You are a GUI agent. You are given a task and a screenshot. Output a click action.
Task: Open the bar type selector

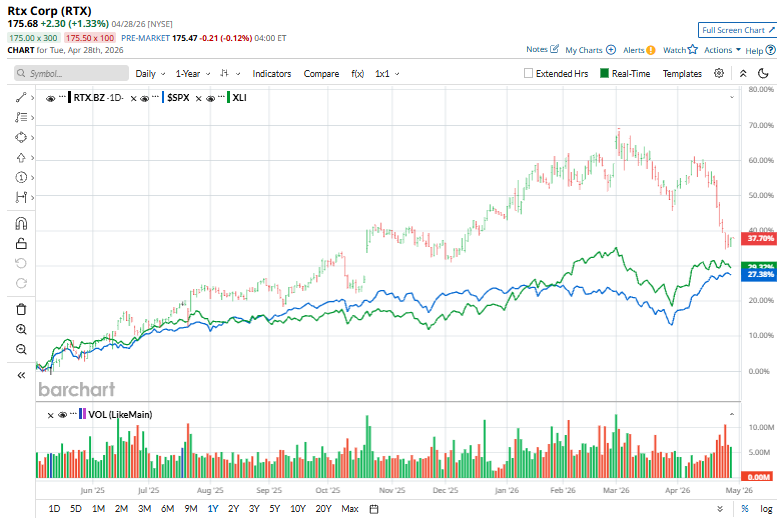[230, 73]
